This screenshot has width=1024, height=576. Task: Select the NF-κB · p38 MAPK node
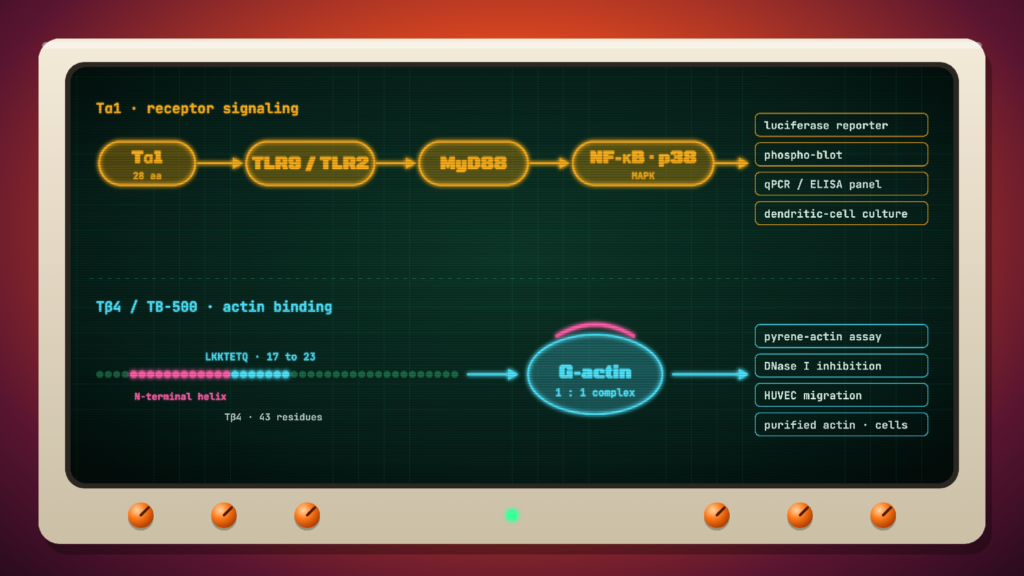tap(643, 163)
